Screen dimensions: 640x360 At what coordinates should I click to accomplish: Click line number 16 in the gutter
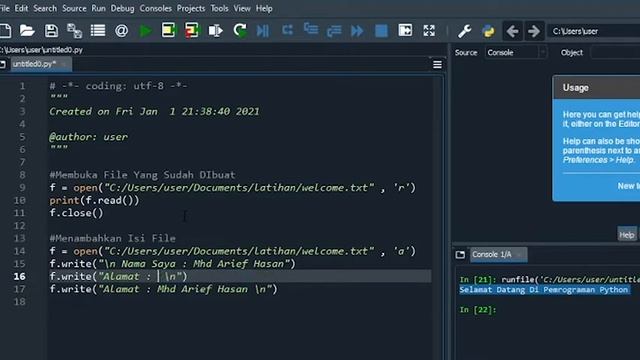(x=20, y=276)
